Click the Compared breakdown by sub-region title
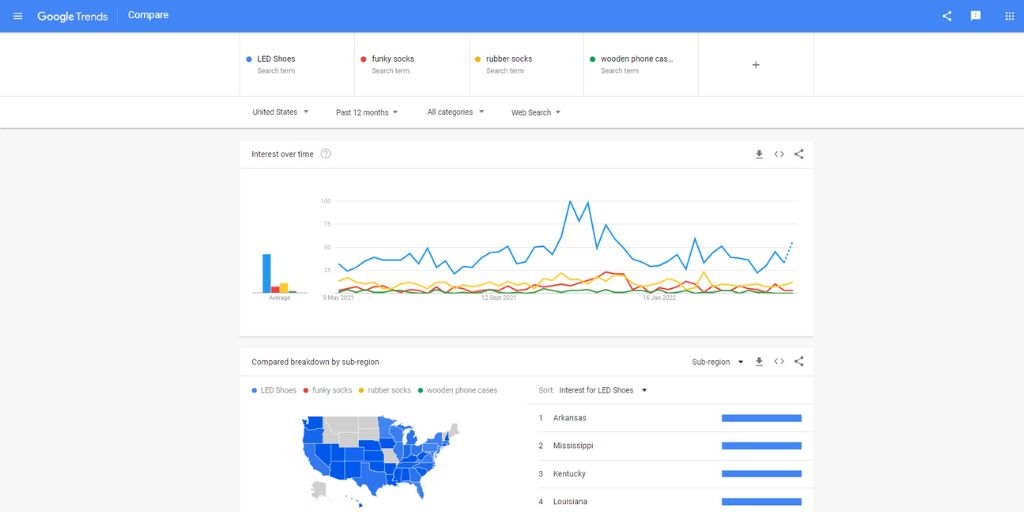Viewport: 1024px width, 512px height. [315, 362]
